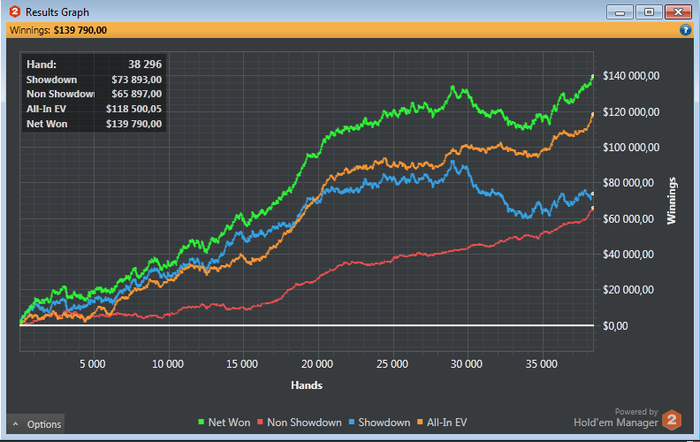Click the green Net Won color square
This screenshot has width=700, height=442.
click(201, 422)
